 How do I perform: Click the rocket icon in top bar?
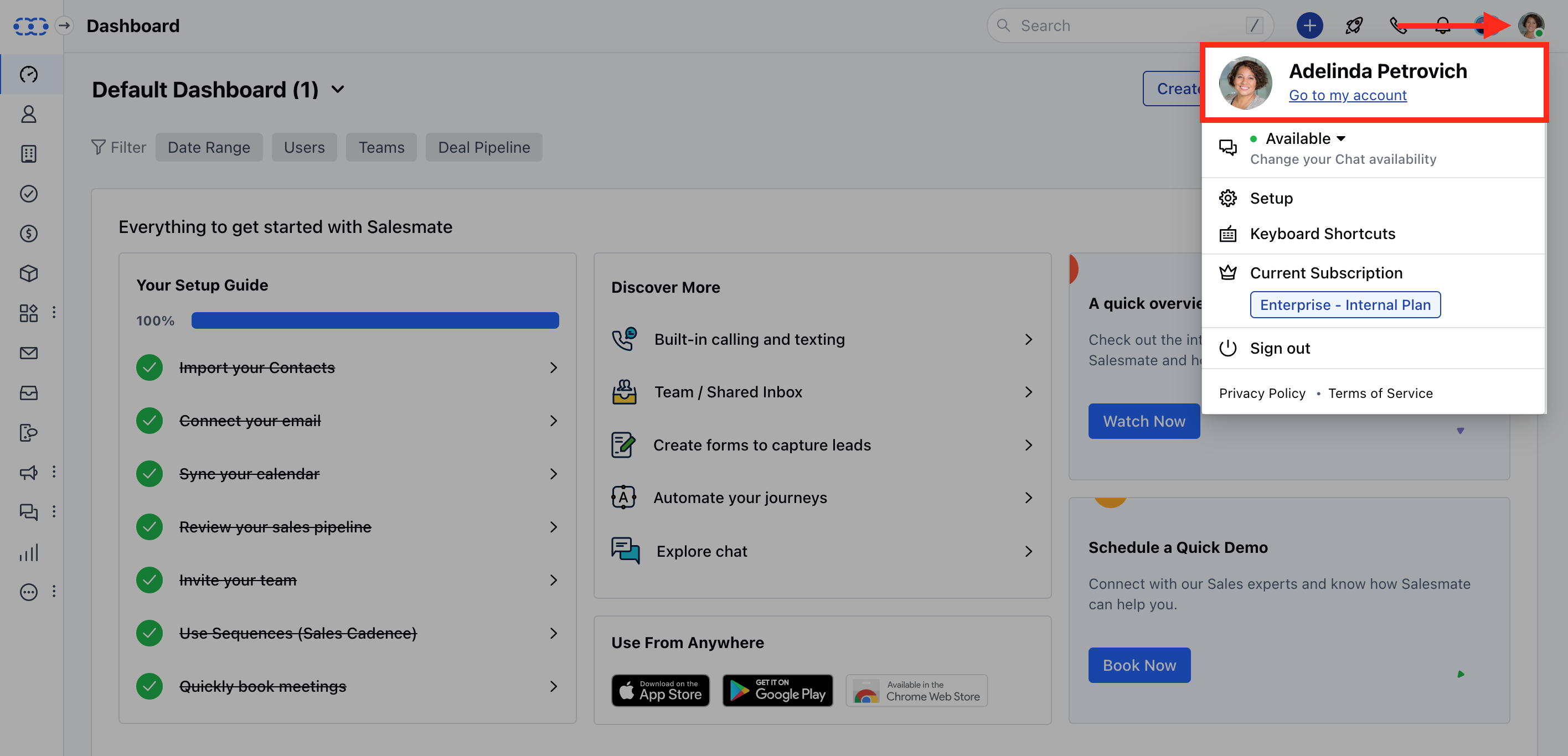(x=1354, y=25)
